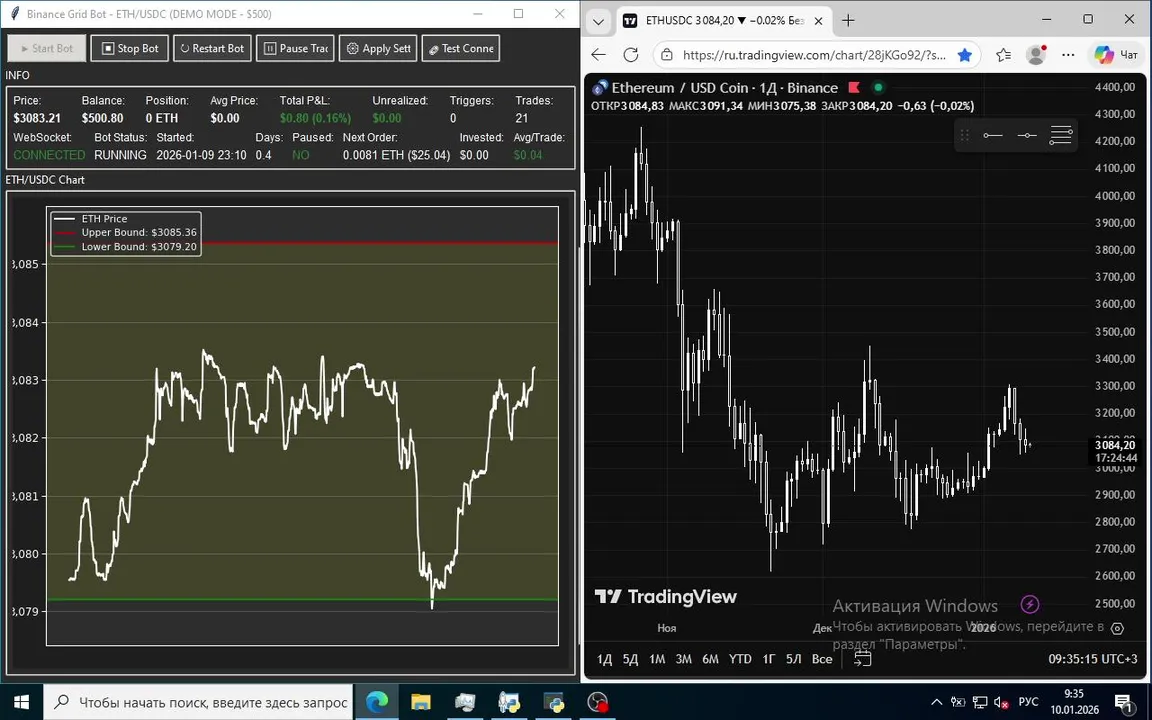Select the Все range on TradingView

tap(822, 659)
